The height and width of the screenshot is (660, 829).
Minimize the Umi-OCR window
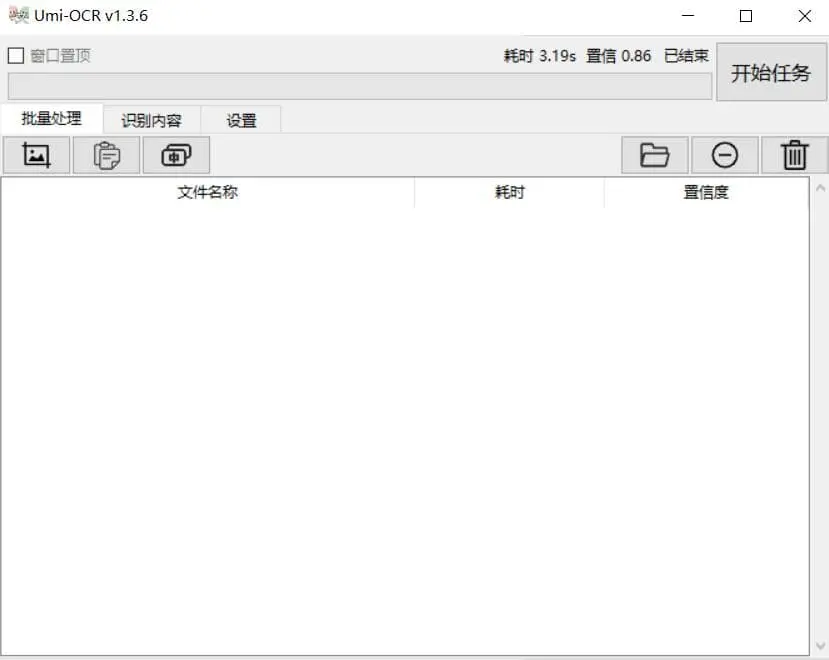(688, 16)
